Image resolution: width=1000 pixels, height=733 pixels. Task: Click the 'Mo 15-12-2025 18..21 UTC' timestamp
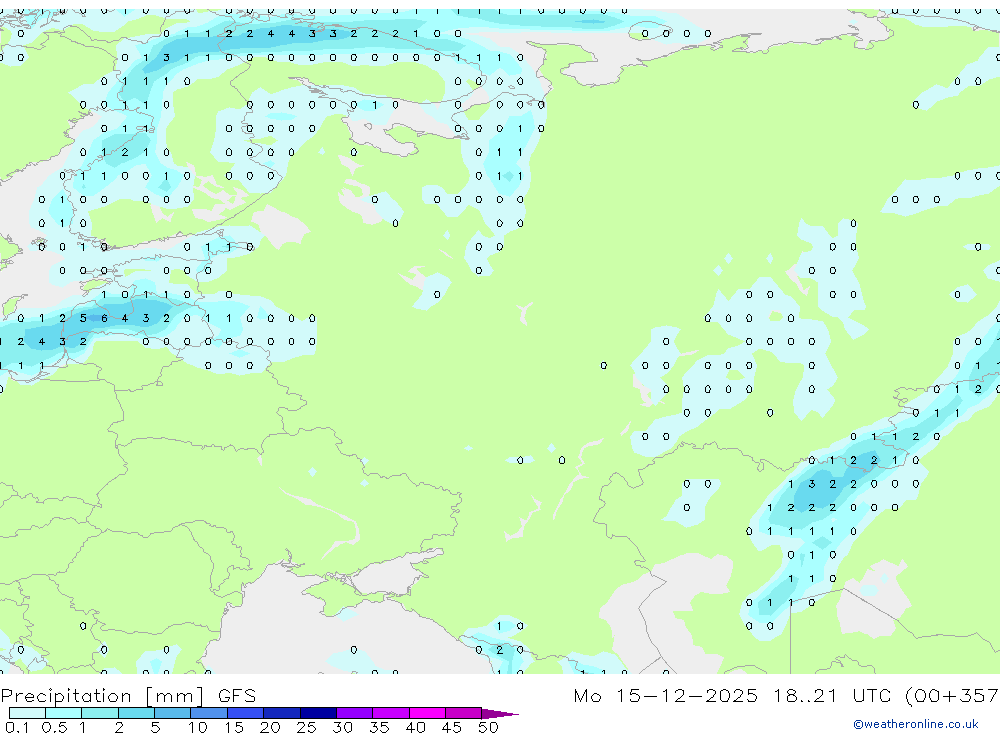pyautogui.click(x=732, y=695)
